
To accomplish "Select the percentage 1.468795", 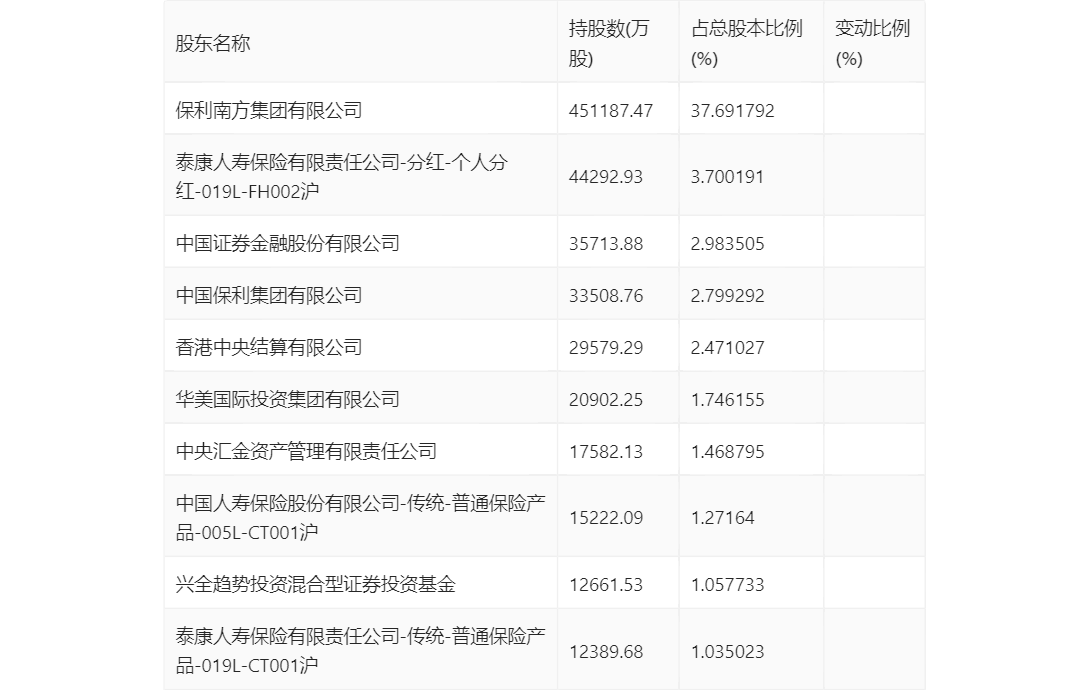I will (x=727, y=452).
